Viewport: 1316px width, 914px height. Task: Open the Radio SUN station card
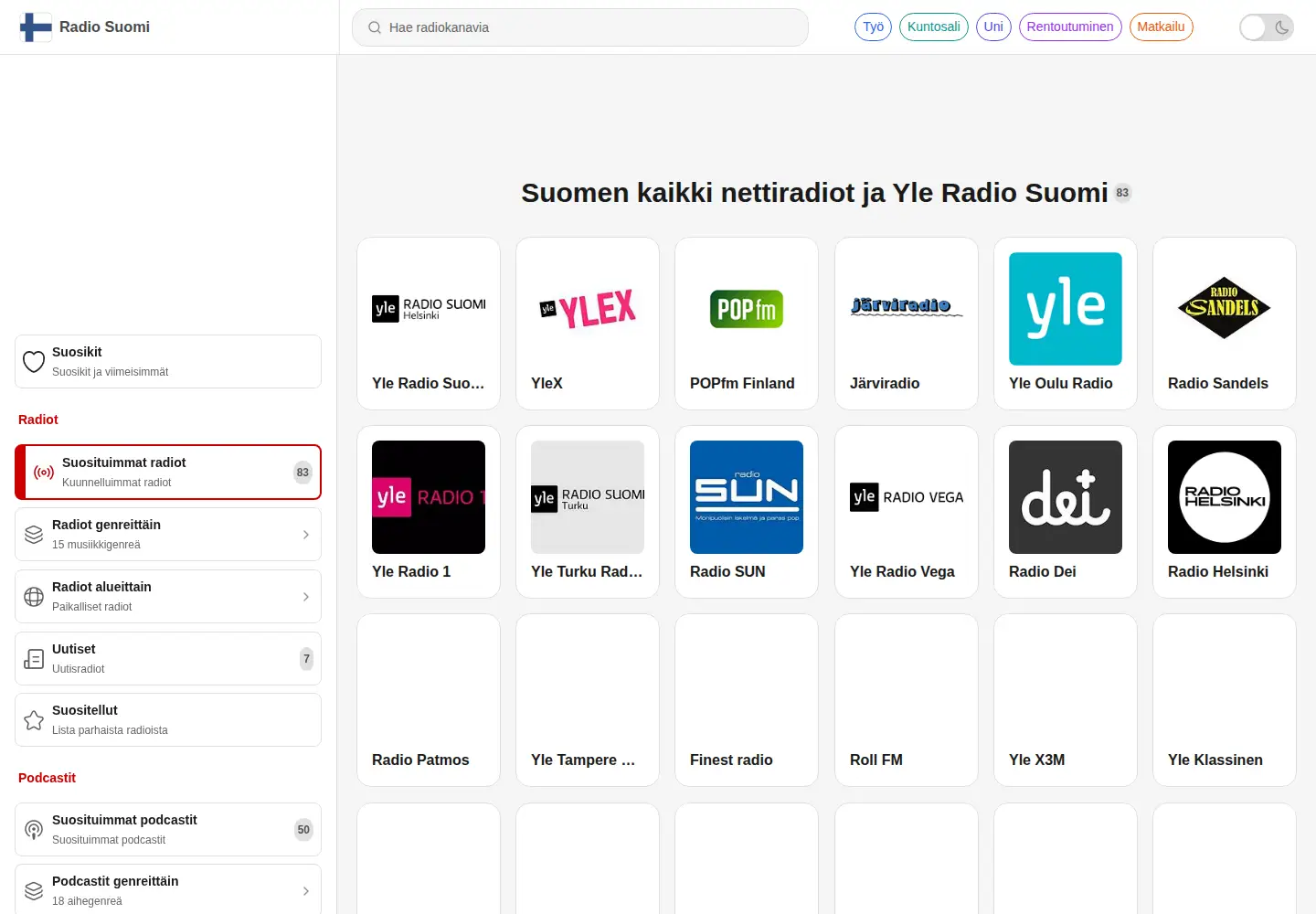click(747, 512)
